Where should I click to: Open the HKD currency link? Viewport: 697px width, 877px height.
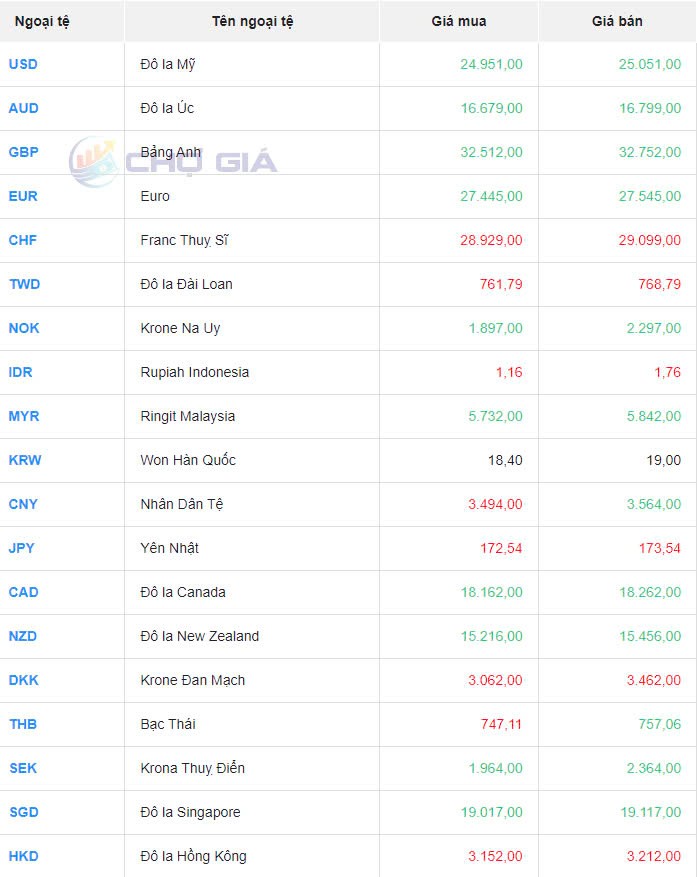(x=24, y=856)
